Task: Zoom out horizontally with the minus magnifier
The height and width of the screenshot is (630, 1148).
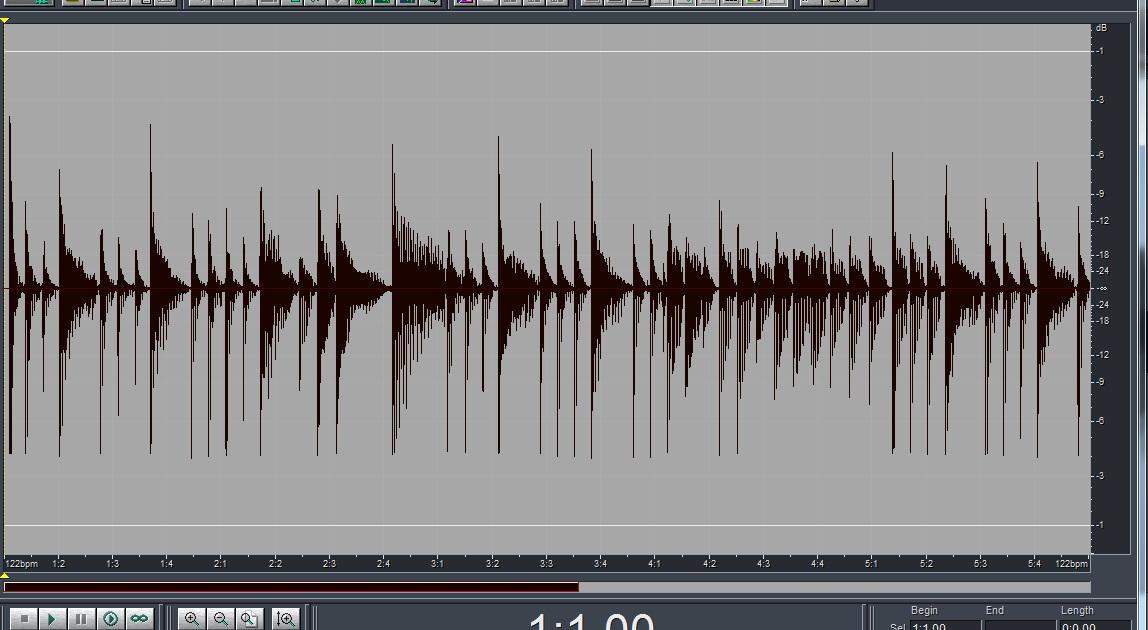Action: pos(221,619)
